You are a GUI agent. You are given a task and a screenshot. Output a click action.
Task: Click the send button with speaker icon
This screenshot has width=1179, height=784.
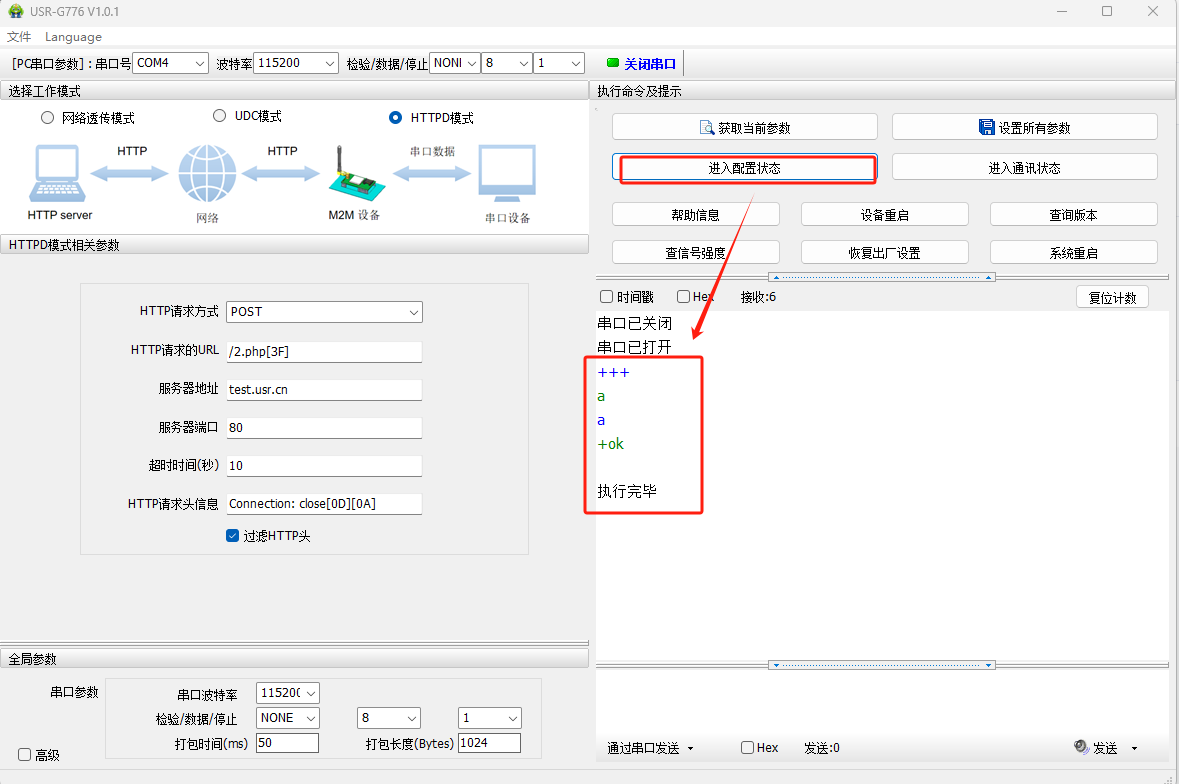pos(1096,748)
